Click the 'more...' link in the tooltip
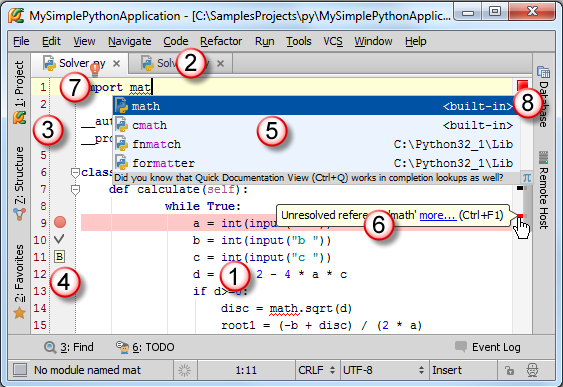 pos(438,215)
